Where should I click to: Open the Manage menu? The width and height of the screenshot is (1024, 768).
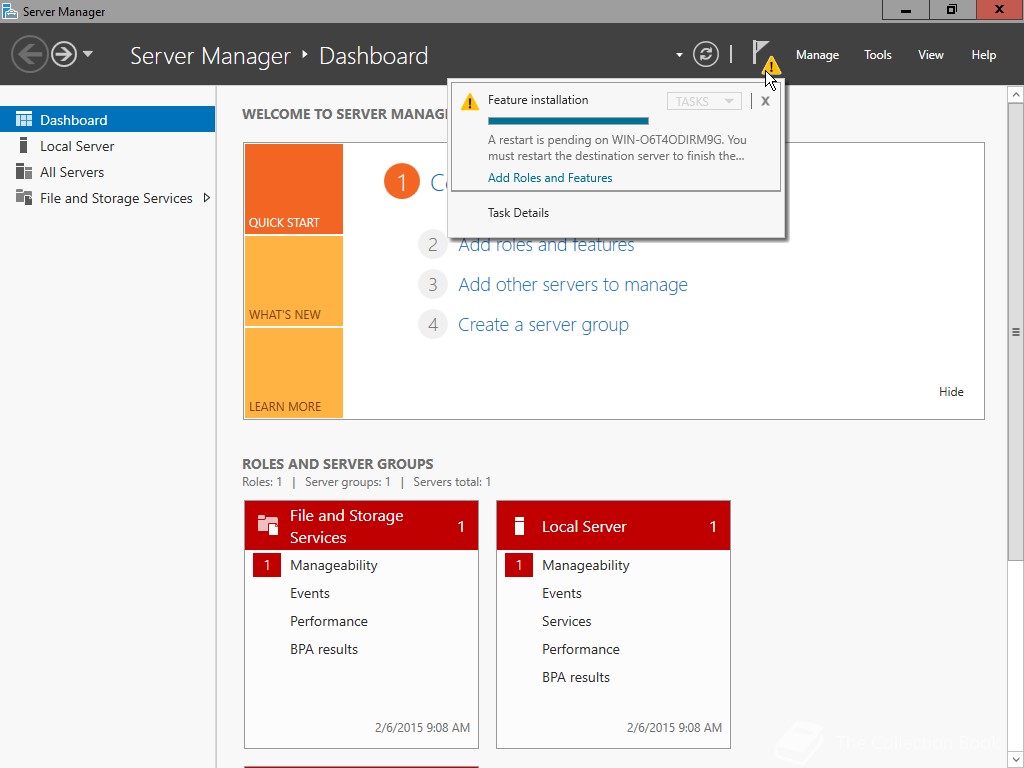coord(817,55)
